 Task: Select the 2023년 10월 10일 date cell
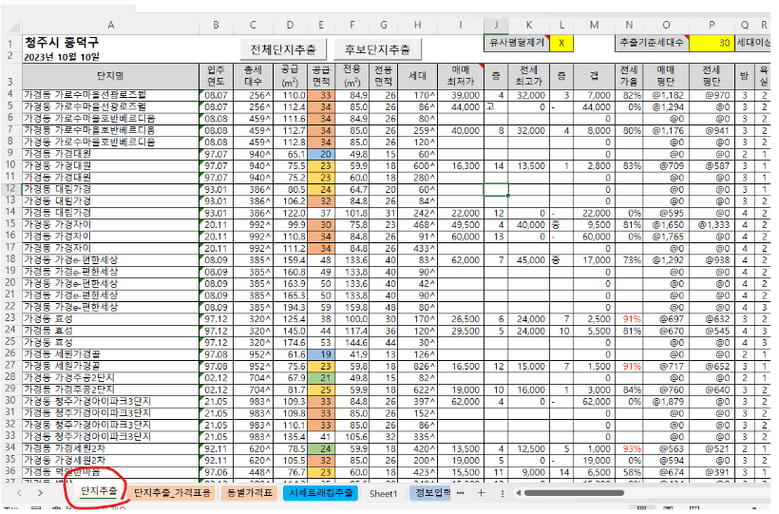click(x=110, y=57)
